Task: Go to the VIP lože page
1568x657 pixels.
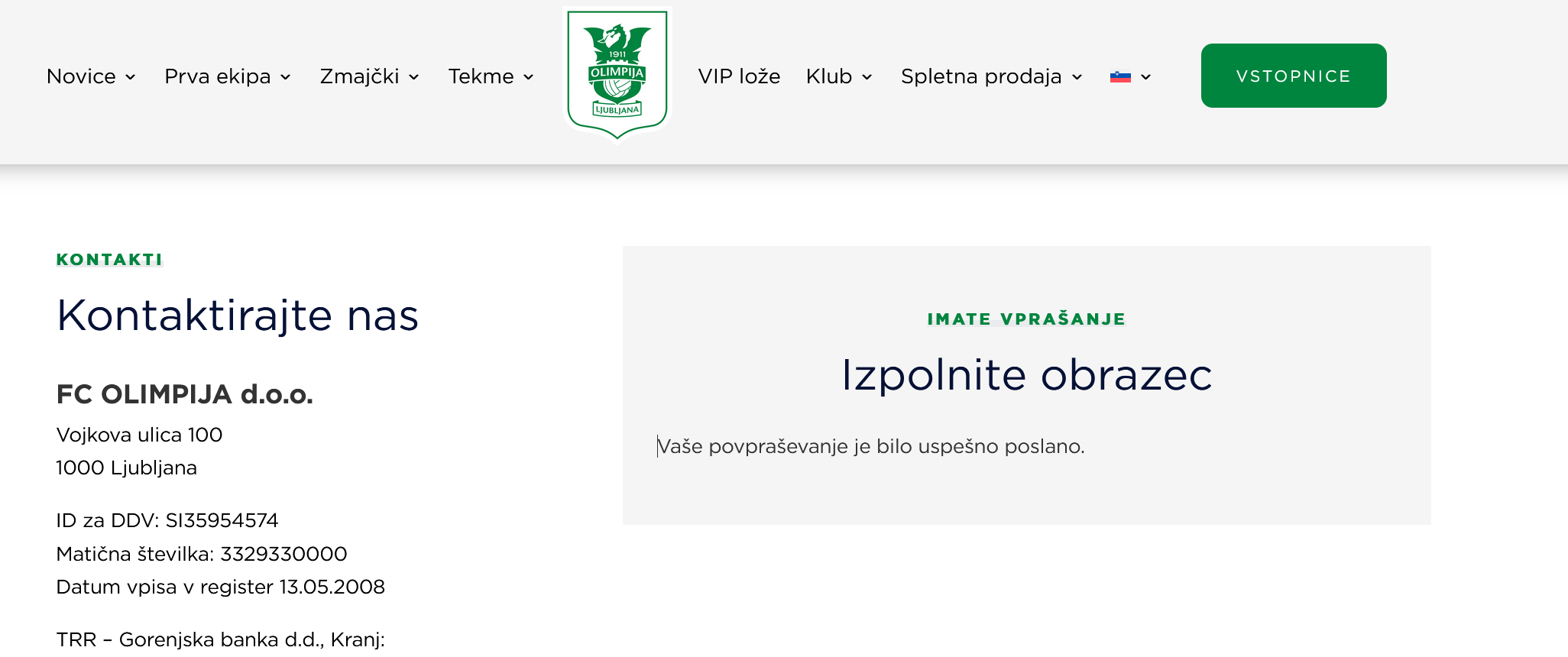Action: [739, 76]
